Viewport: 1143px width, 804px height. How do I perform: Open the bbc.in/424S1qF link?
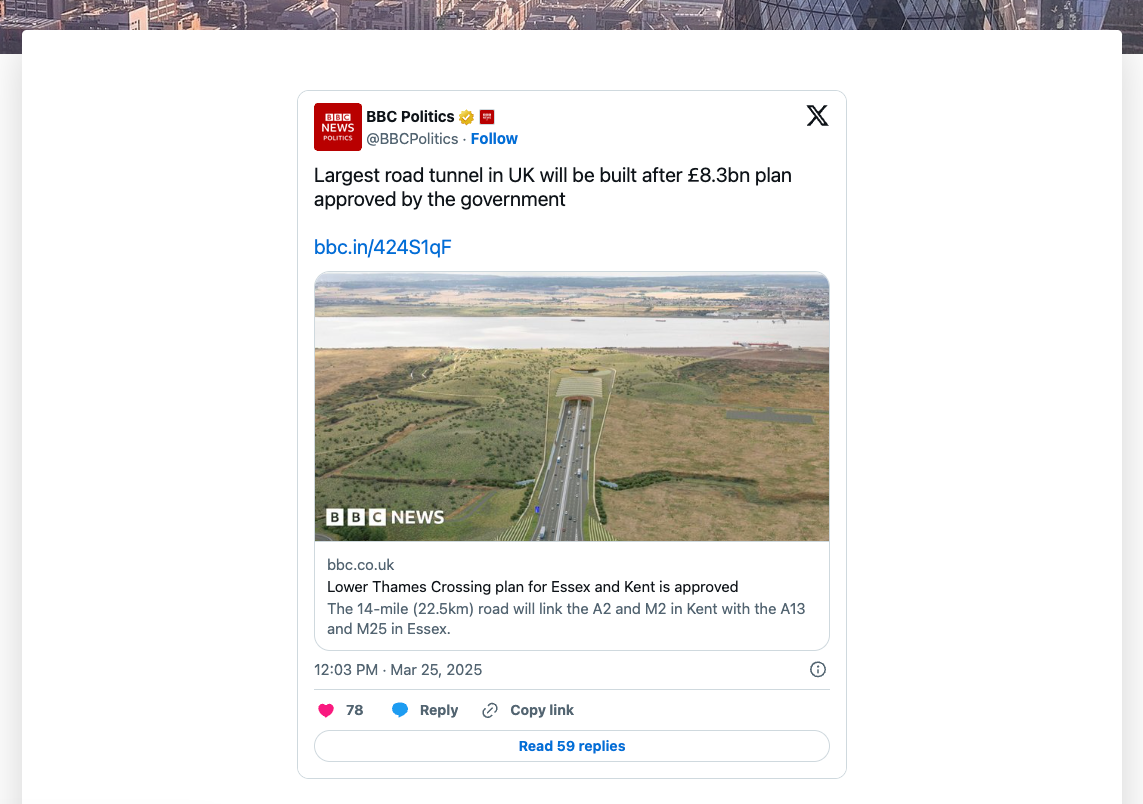pos(383,247)
